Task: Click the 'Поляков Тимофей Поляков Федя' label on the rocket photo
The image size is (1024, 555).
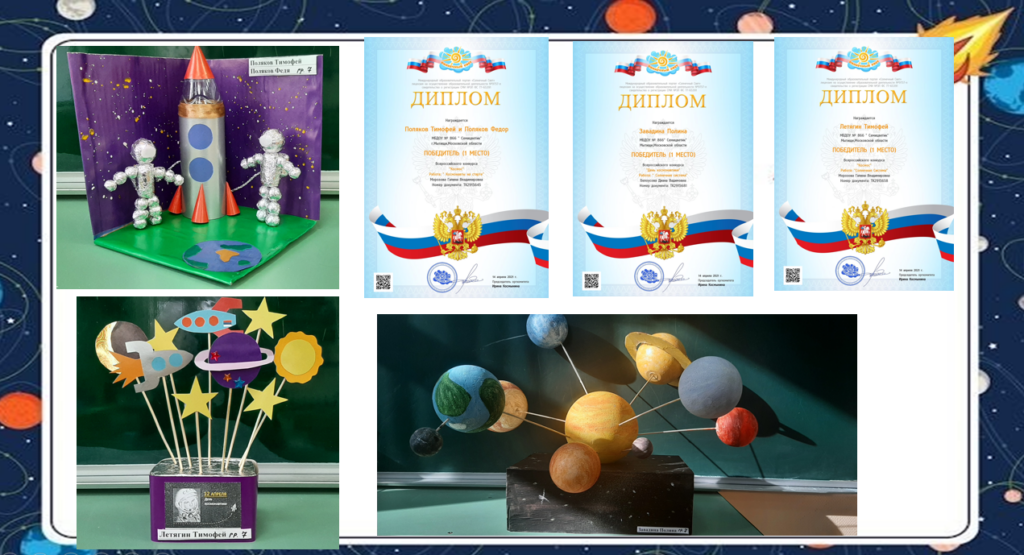Action: 282,66
